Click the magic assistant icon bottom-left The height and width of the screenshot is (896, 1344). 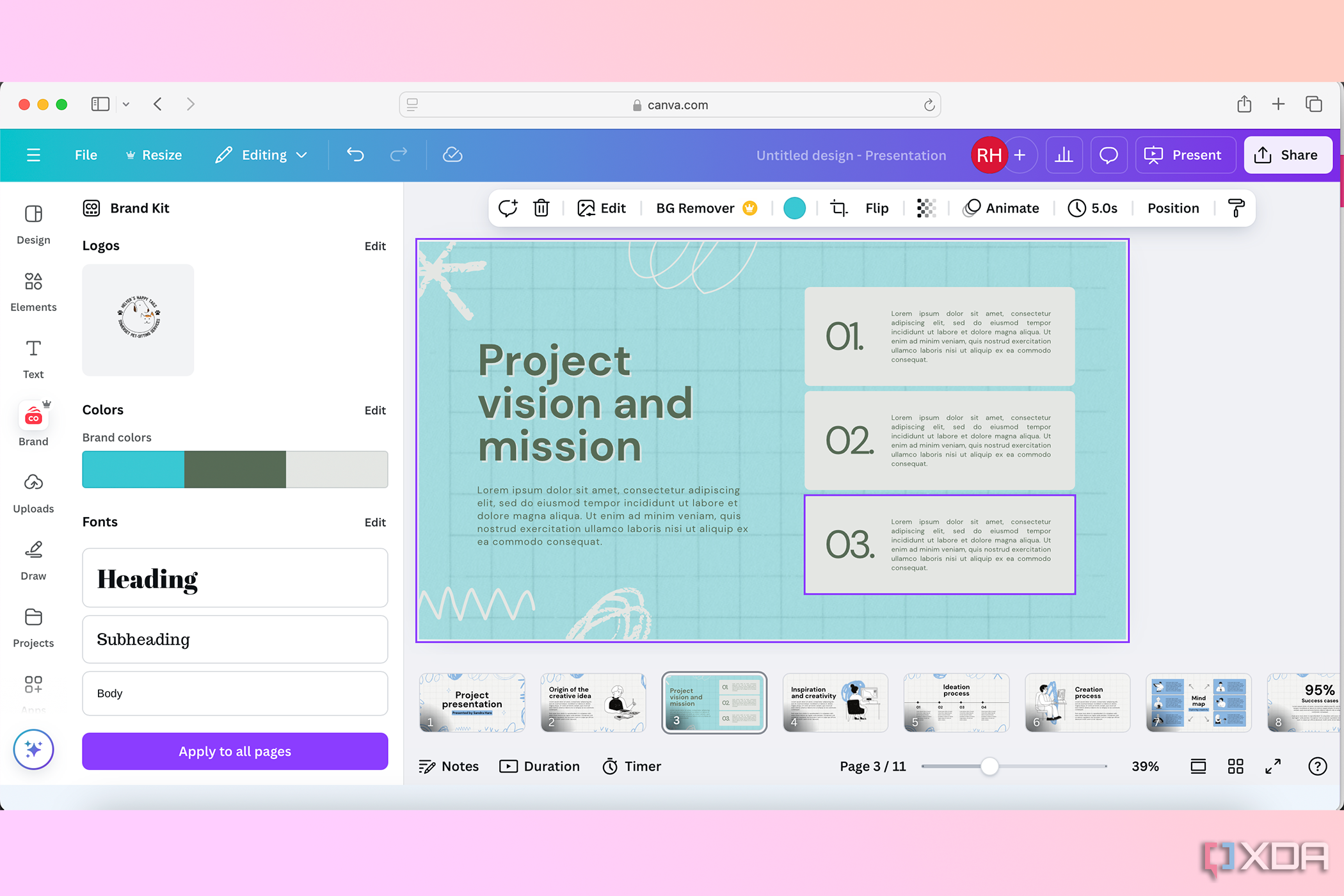point(33,748)
